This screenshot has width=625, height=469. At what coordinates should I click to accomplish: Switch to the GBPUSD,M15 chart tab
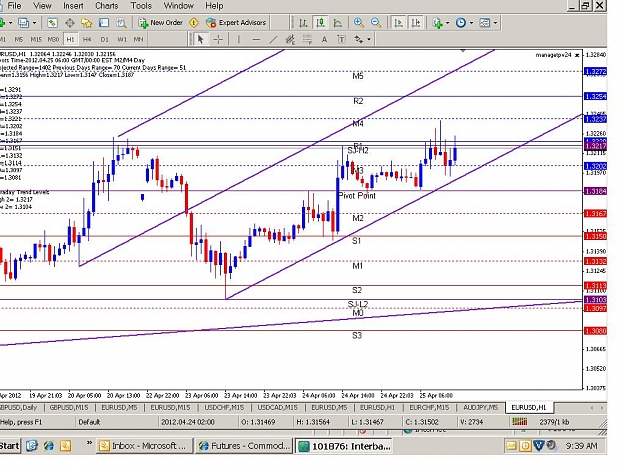tap(68, 407)
